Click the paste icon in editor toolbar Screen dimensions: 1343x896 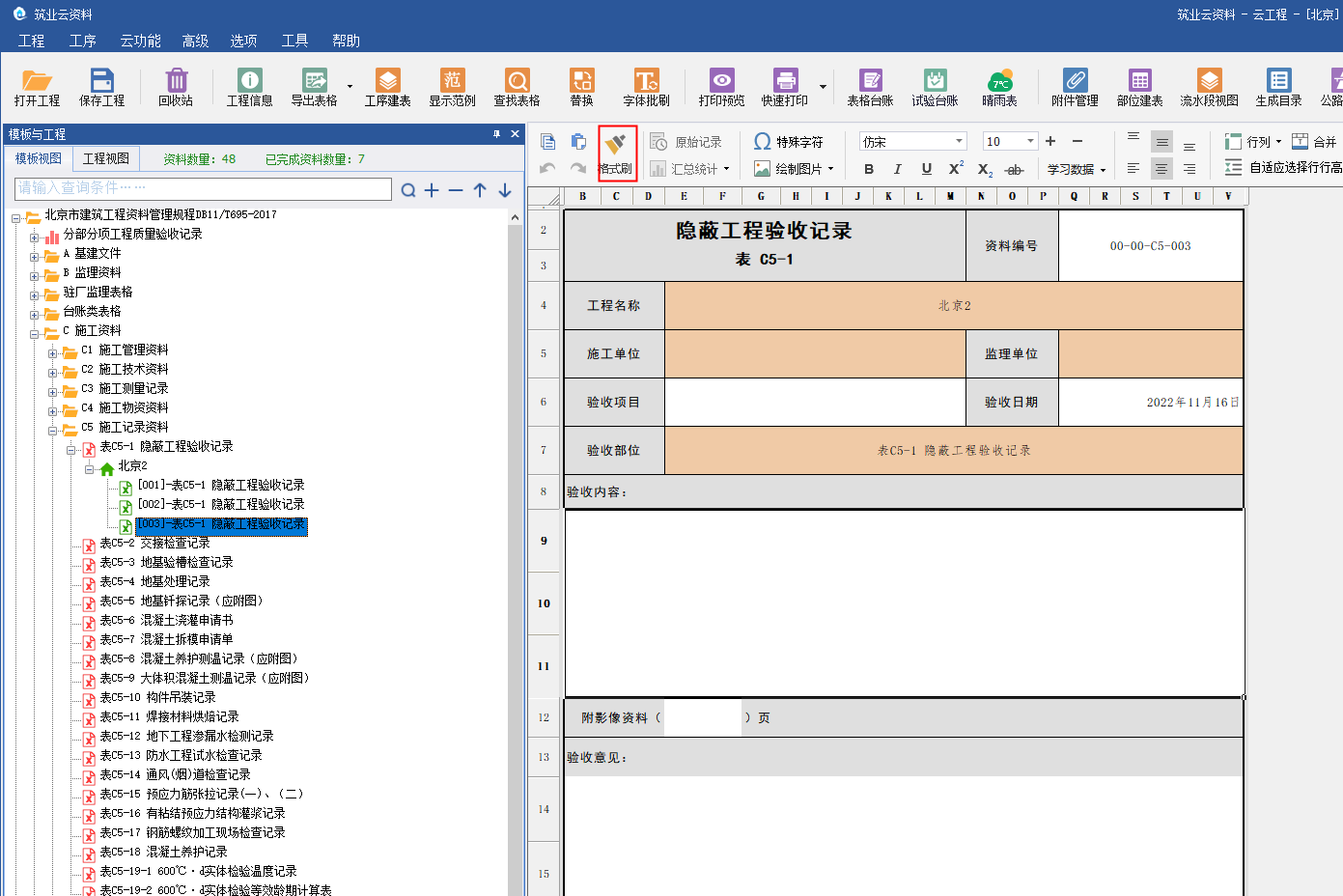click(x=578, y=142)
